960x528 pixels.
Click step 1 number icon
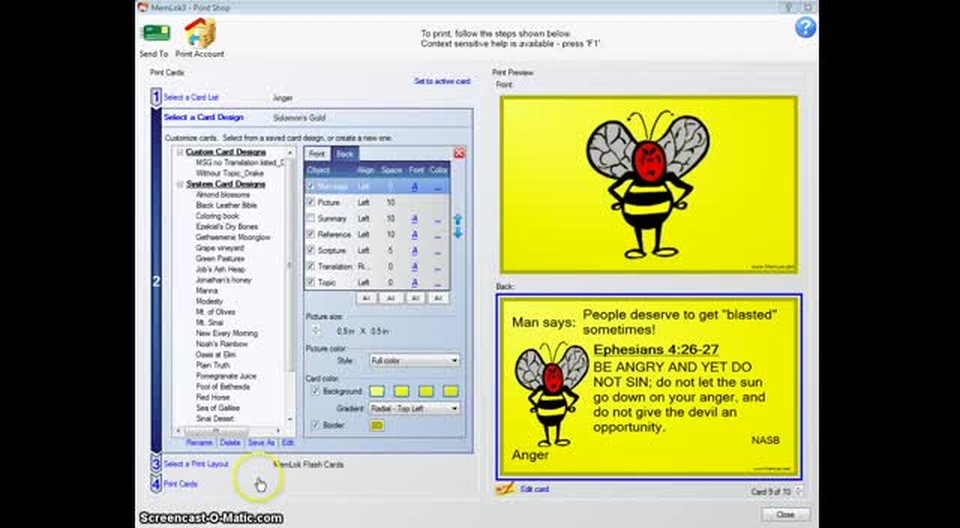(156, 97)
